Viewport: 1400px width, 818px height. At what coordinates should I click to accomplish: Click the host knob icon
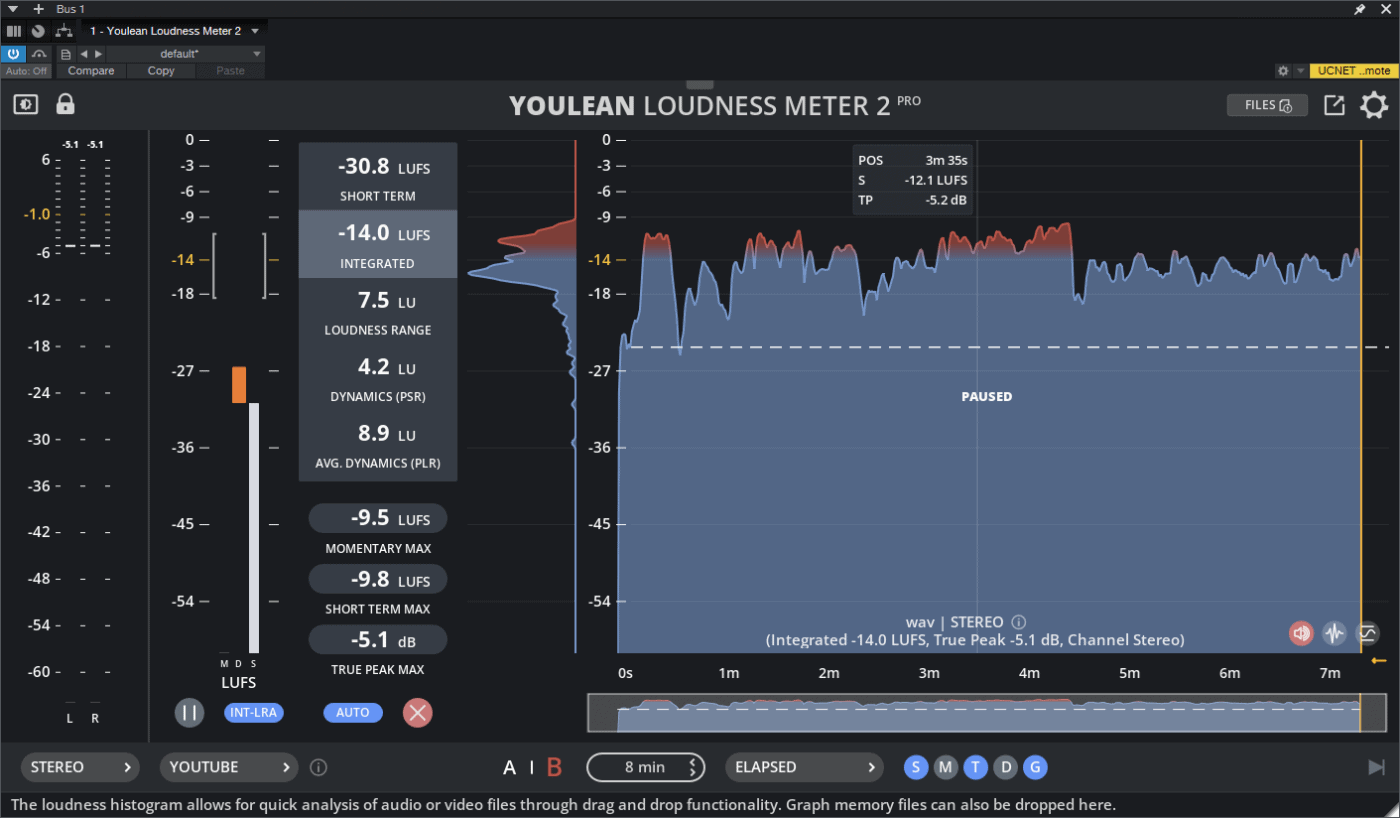(38, 31)
